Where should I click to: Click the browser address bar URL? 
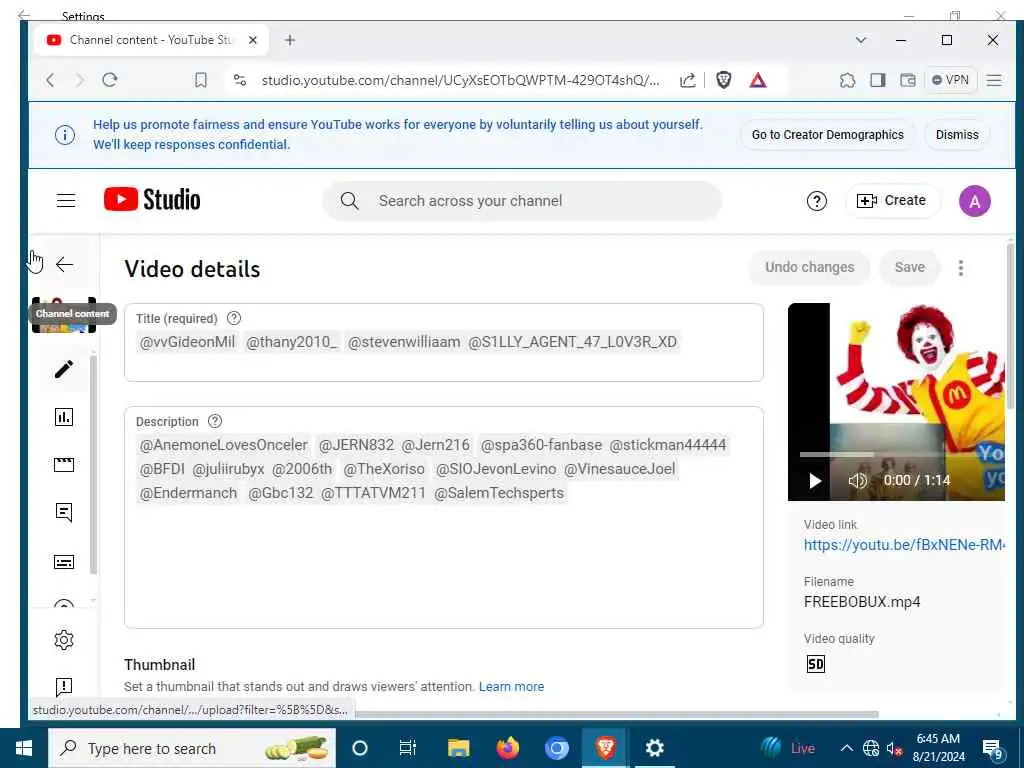coord(460,80)
